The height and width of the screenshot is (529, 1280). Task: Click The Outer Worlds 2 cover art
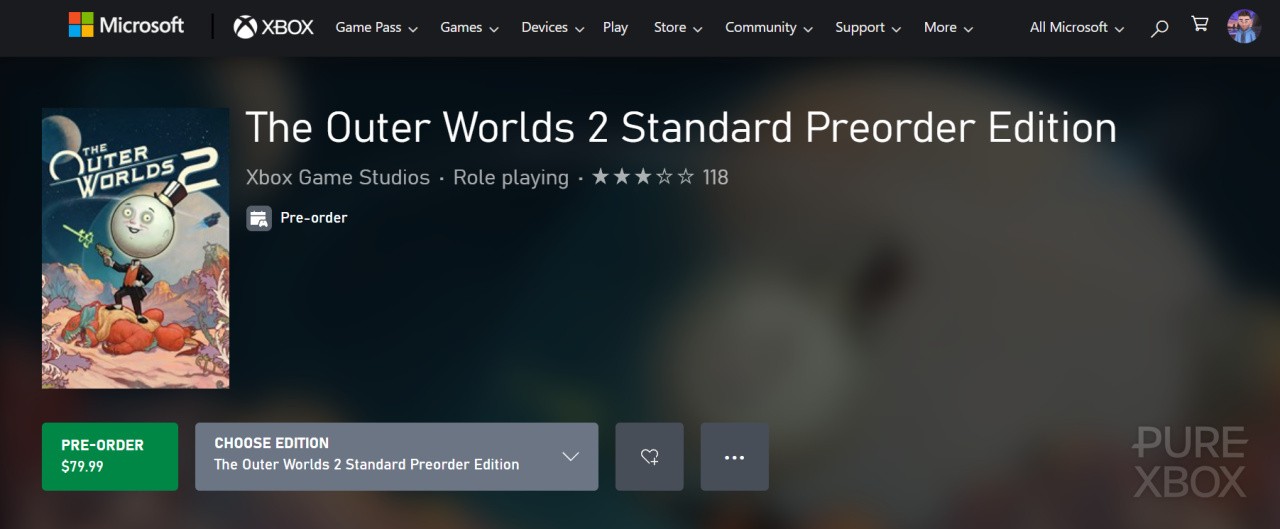click(136, 248)
